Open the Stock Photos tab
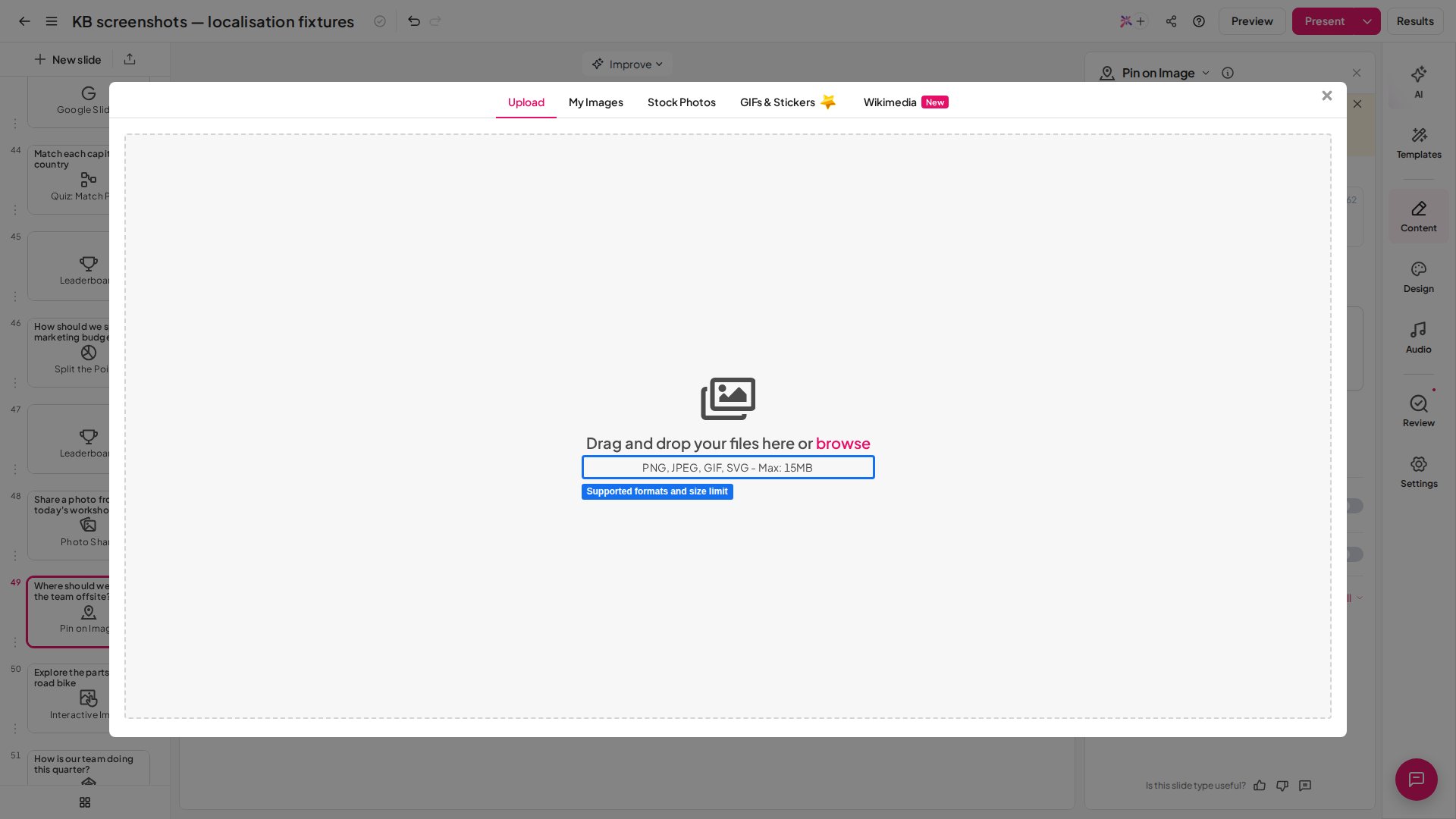Image resolution: width=1456 pixels, height=819 pixels. (x=681, y=102)
